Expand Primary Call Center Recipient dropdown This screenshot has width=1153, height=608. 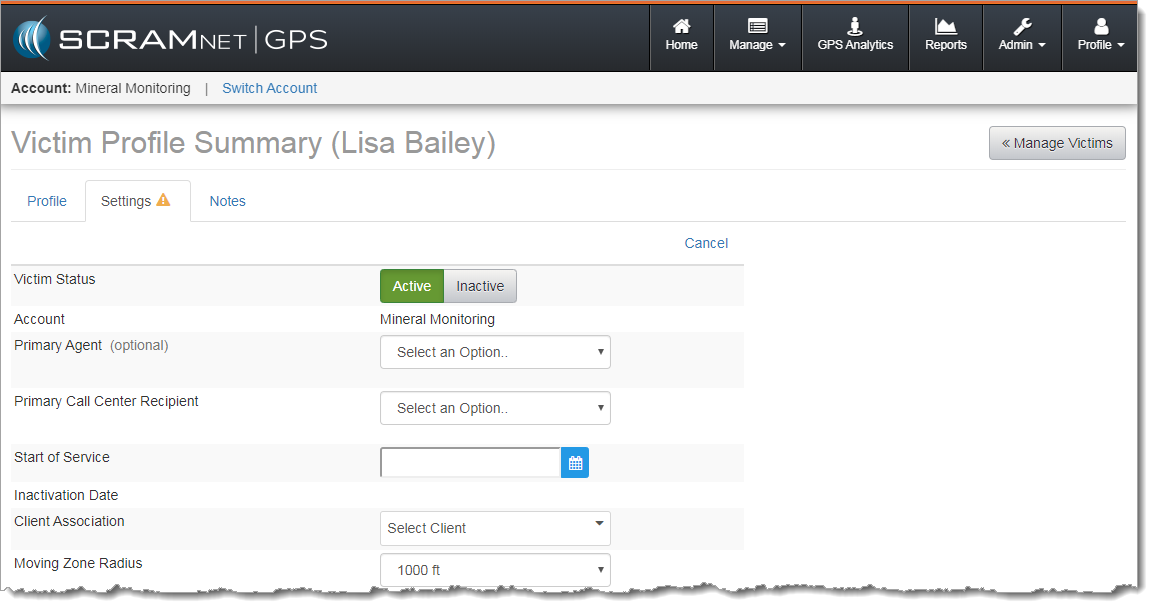click(495, 408)
